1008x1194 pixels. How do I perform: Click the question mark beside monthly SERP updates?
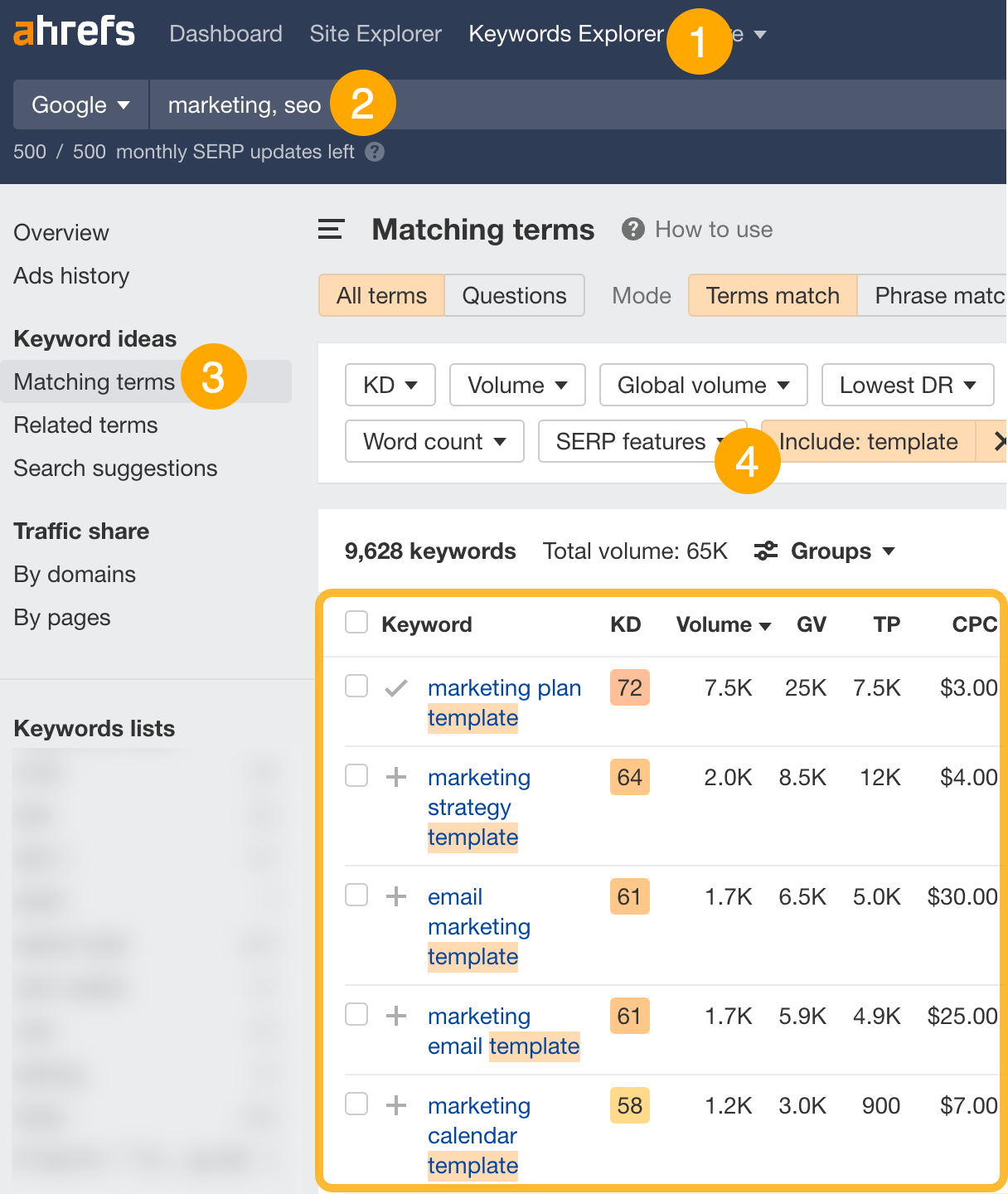[x=373, y=152]
